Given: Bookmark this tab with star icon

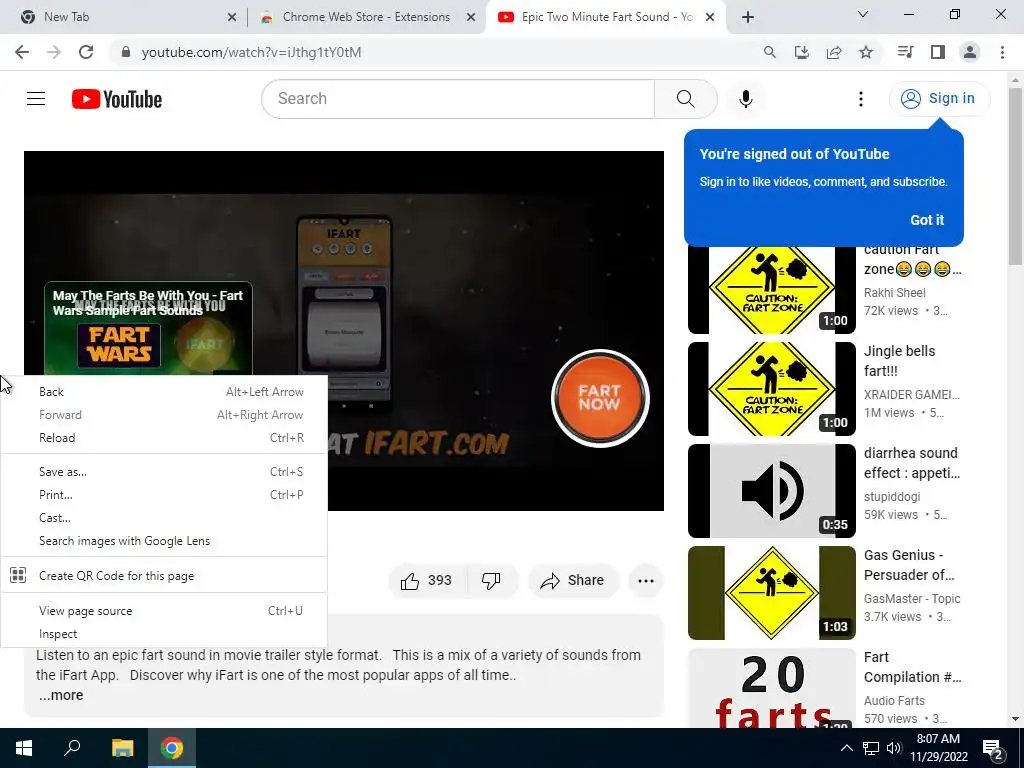Looking at the screenshot, I should pyautogui.click(x=866, y=52).
